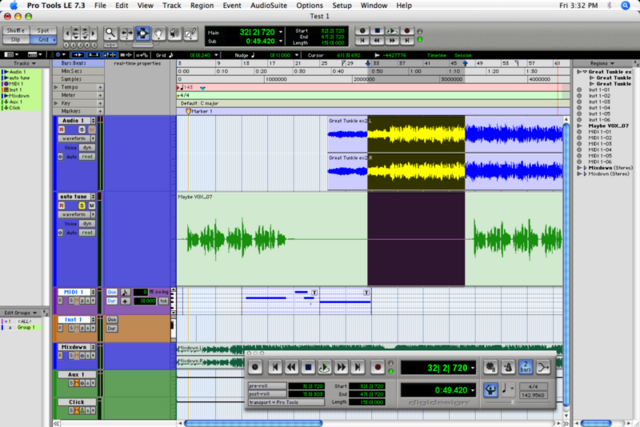Click Fast Forward in the Transport window
This screenshot has height=427, width=640.
tap(341, 367)
